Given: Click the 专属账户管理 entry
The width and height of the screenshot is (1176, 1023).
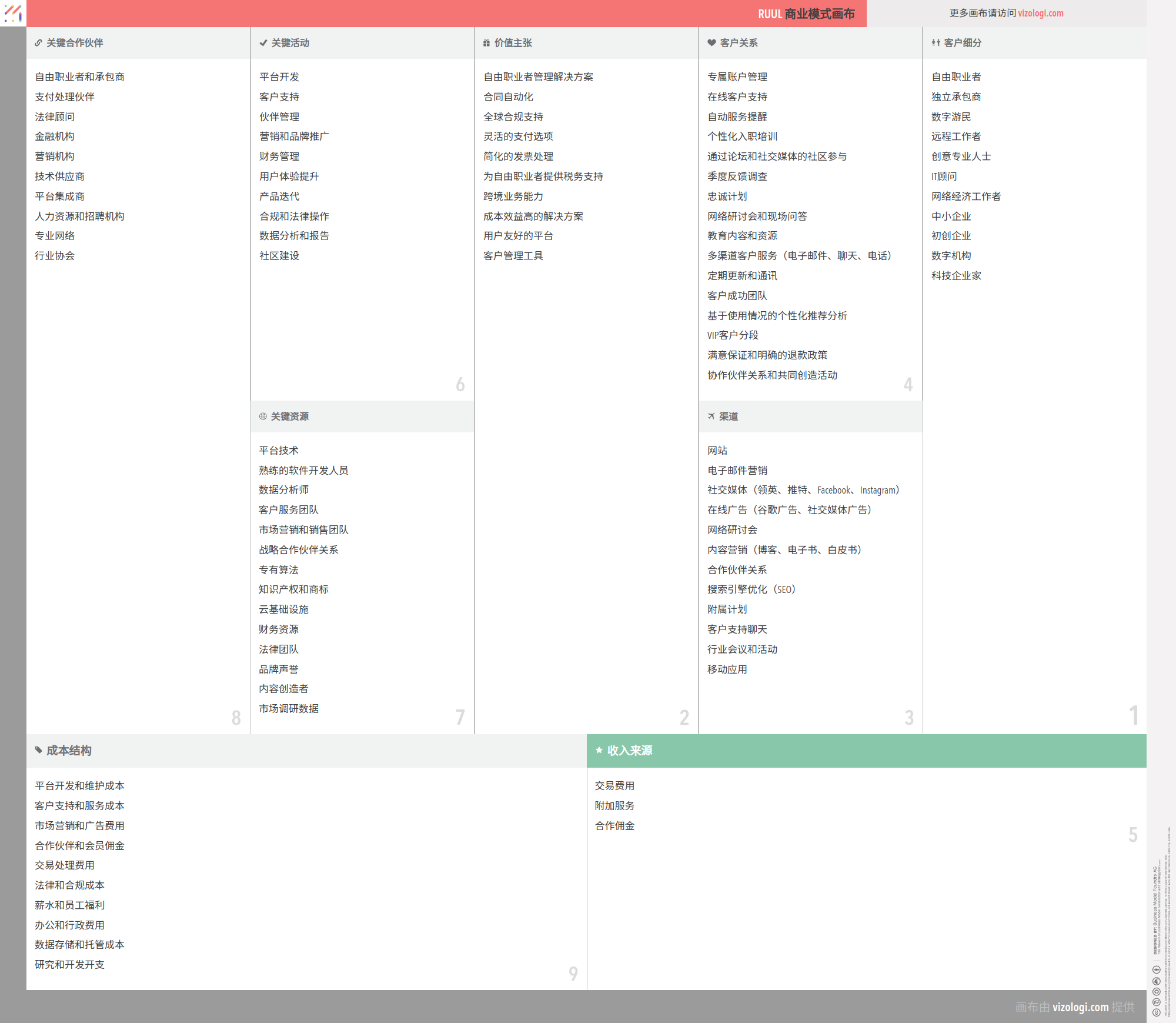Looking at the screenshot, I should point(737,77).
